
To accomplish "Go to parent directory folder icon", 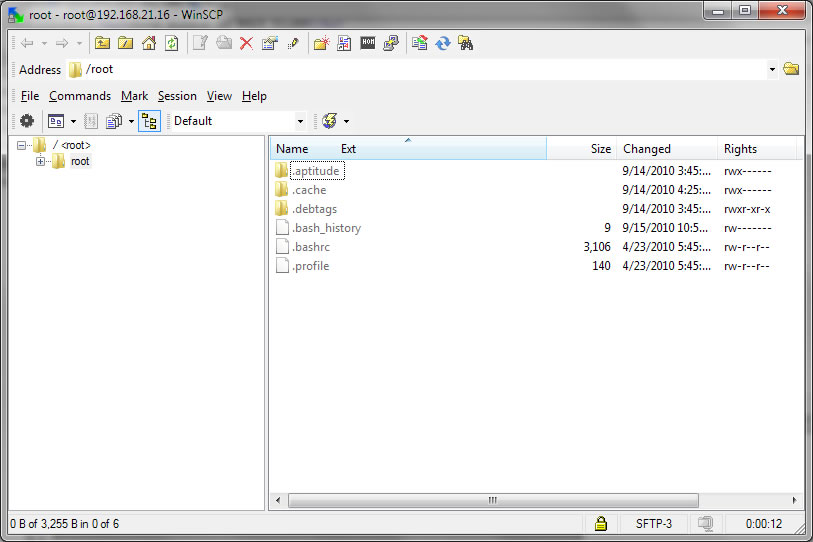I will tap(103, 43).
